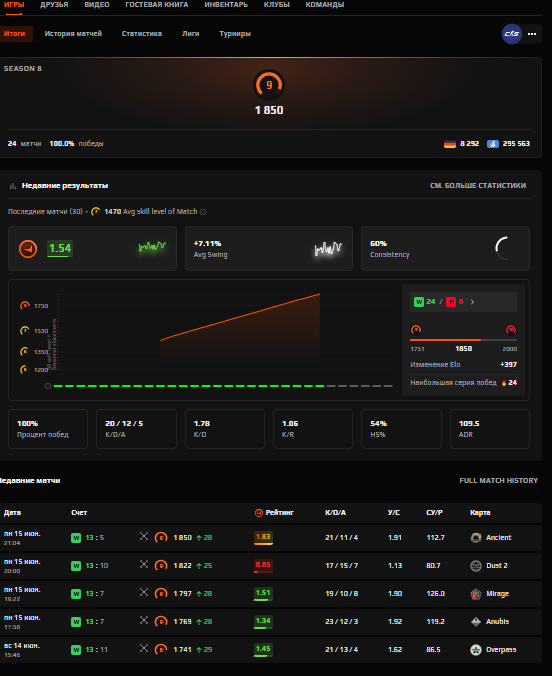Click the win badge in Anubis row
This screenshot has width=552, height=676.
tap(76, 622)
